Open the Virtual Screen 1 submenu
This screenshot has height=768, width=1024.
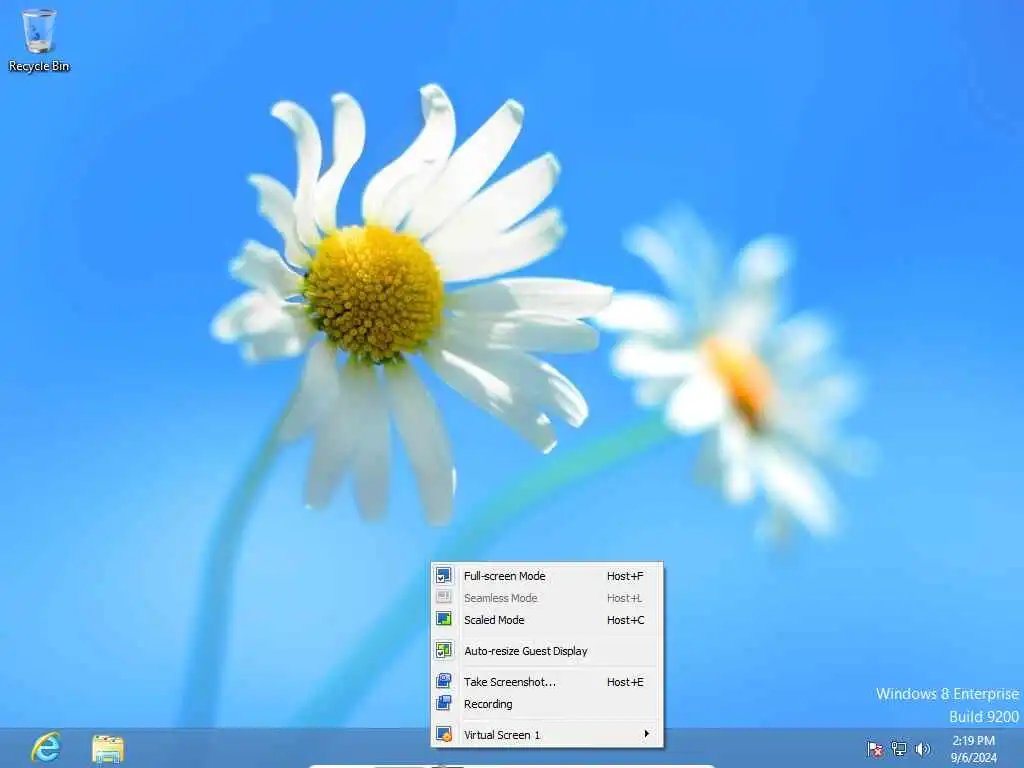(547, 735)
